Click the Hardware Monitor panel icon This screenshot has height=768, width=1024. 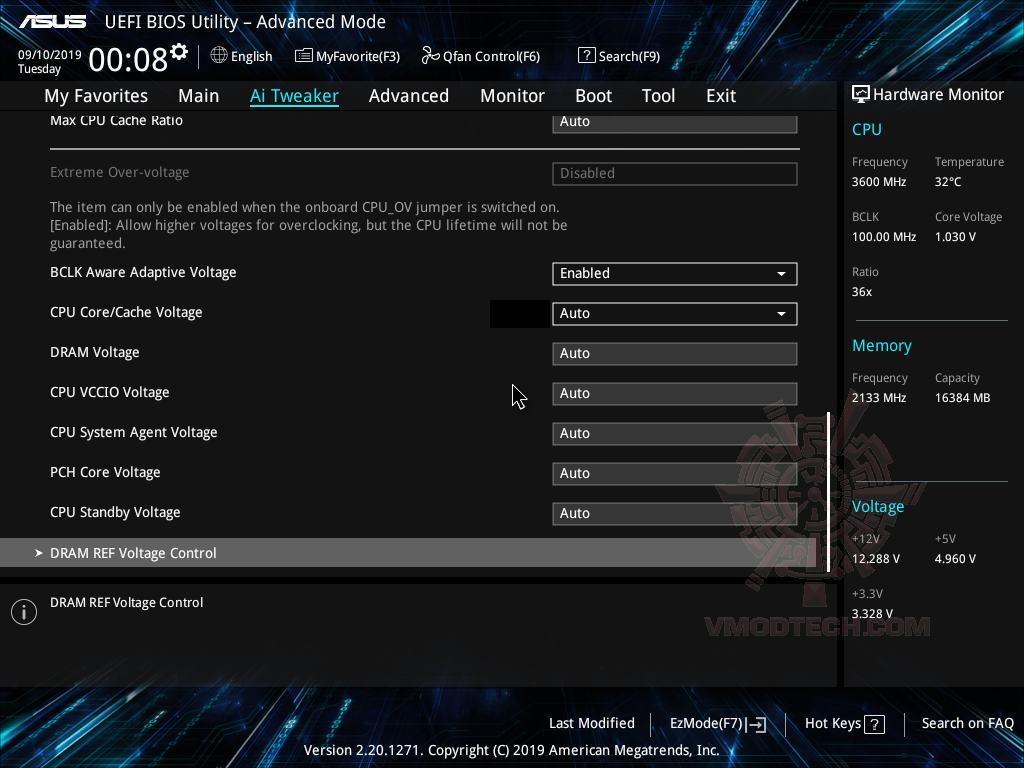tap(861, 94)
